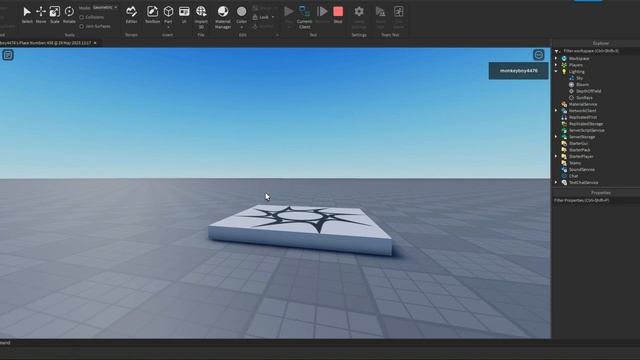Select MaterialService in Explorer
The height and width of the screenshot is (360, 640).
(x=583, y=104)
